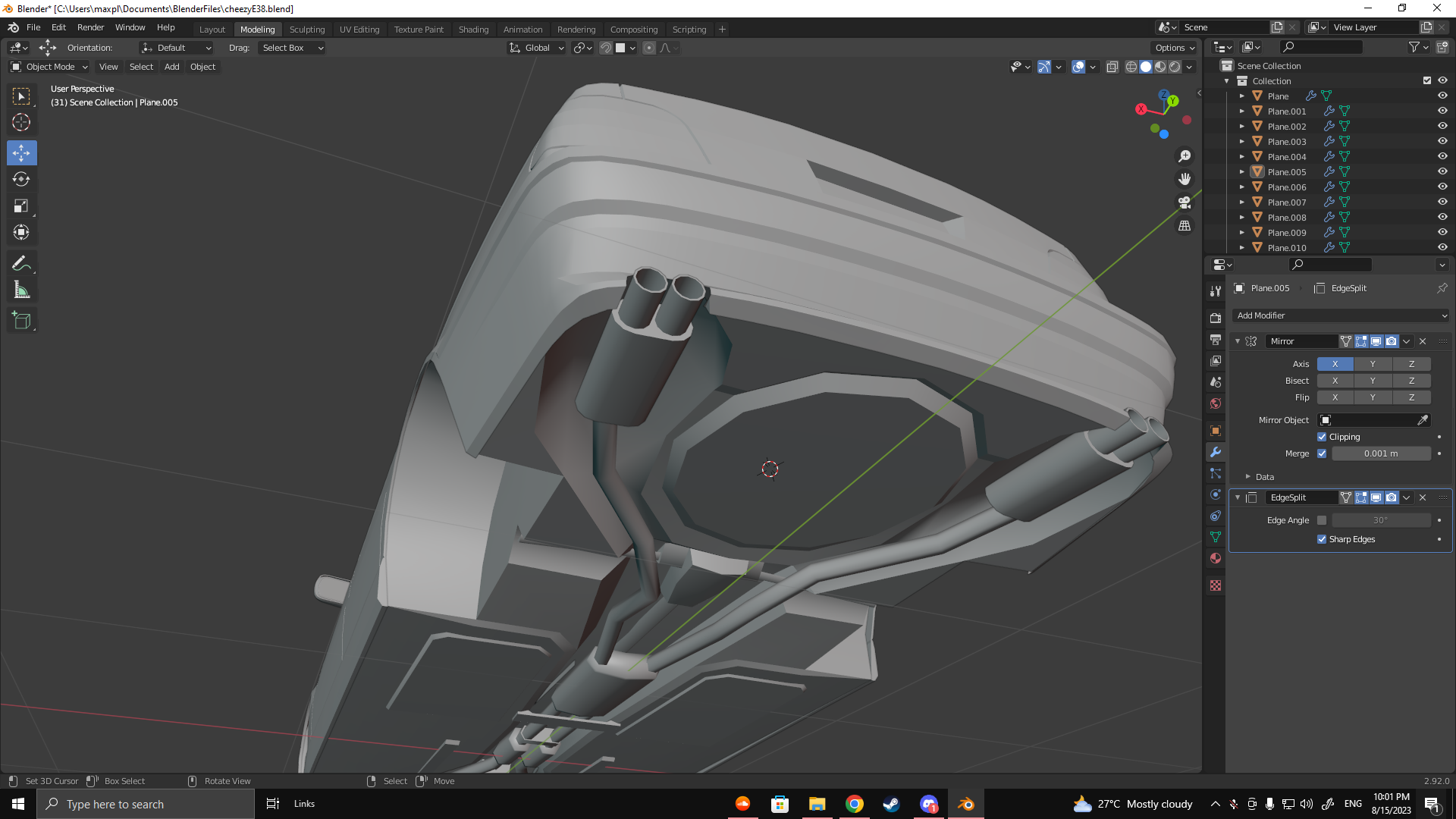
Task: Select the Scale tool
Action: click(21, 206)
